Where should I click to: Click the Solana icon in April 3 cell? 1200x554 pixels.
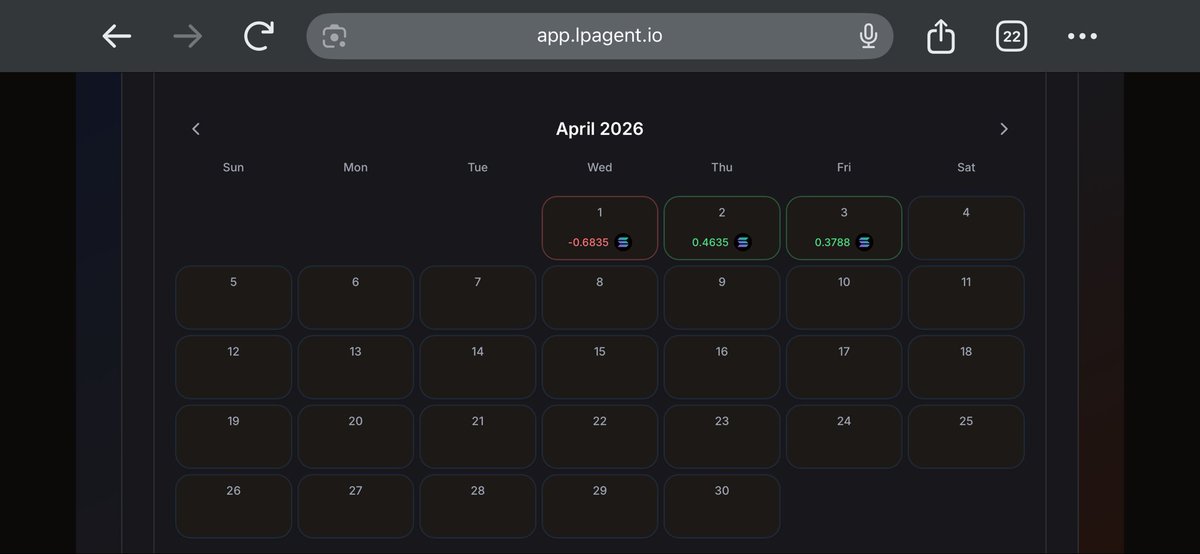[865, 242]
